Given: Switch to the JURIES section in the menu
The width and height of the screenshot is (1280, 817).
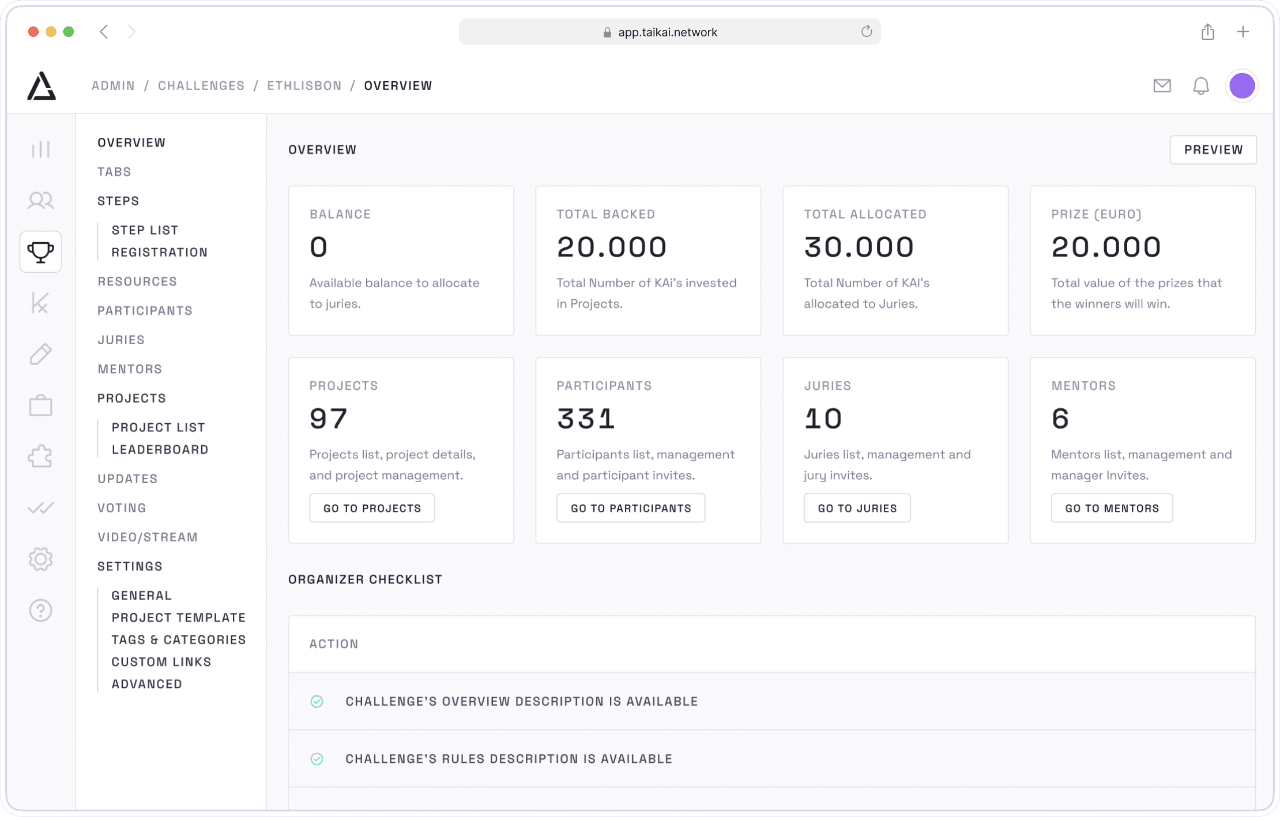Looking at the screenshot, I should 121,339.
